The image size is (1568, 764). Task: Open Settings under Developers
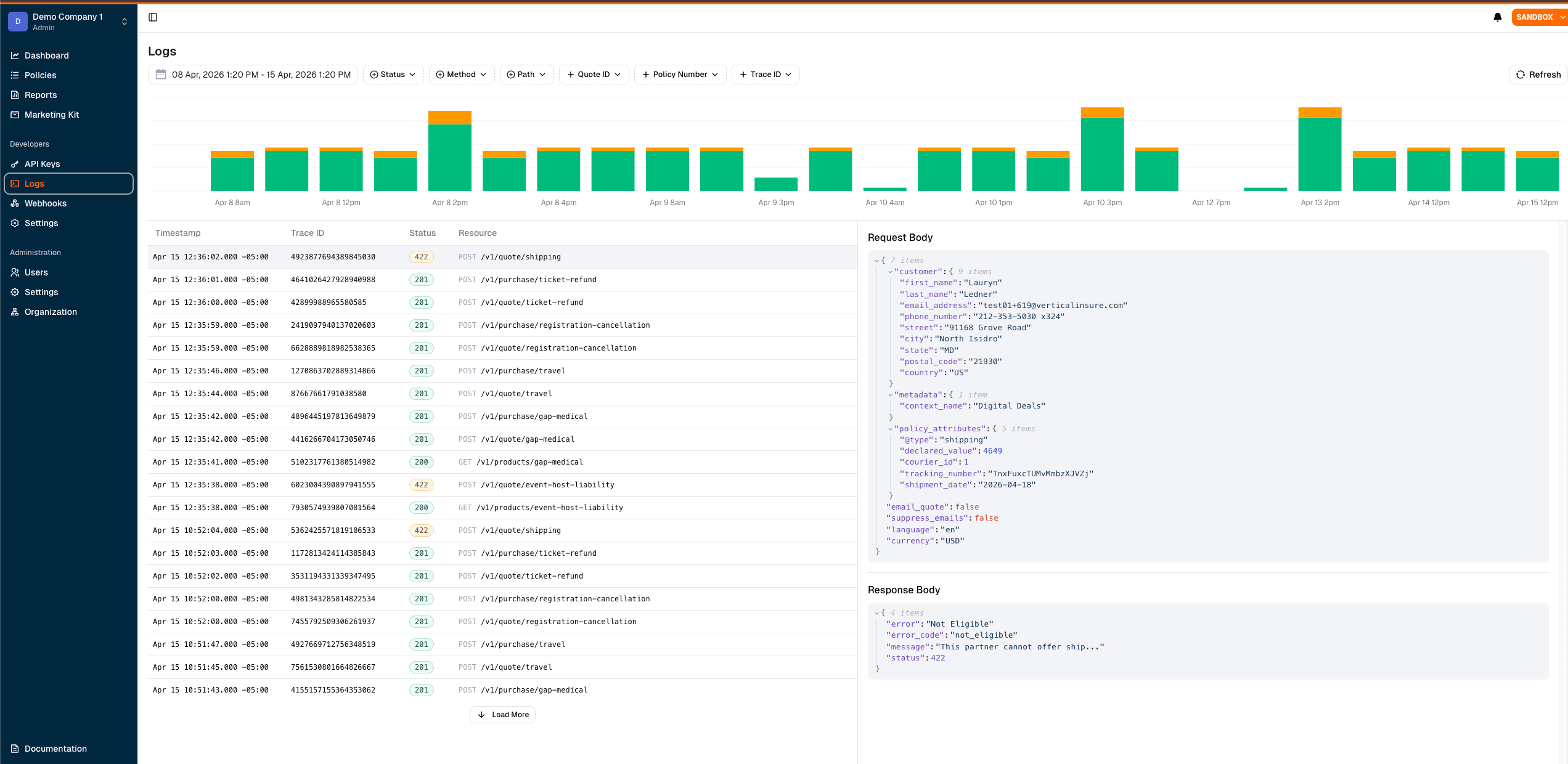[41, 223]
